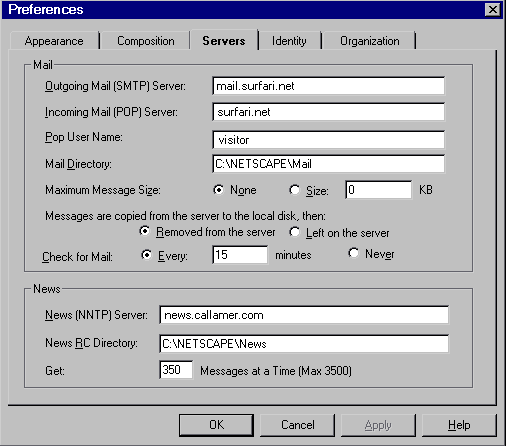Select the Identity tab
Screen dimensions: 506x446
[x=289, y=41]
